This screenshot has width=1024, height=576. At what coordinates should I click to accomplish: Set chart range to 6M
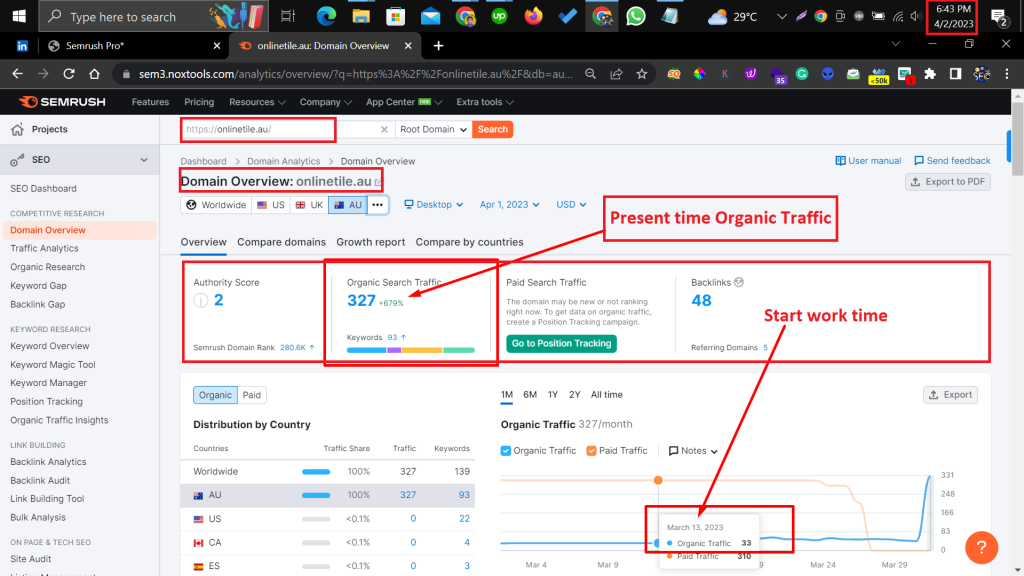[530, 394]
